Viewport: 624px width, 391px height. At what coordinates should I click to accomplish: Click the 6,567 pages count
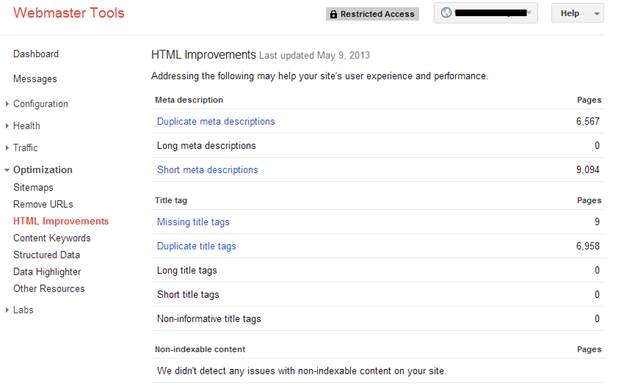tap(588, 121)
